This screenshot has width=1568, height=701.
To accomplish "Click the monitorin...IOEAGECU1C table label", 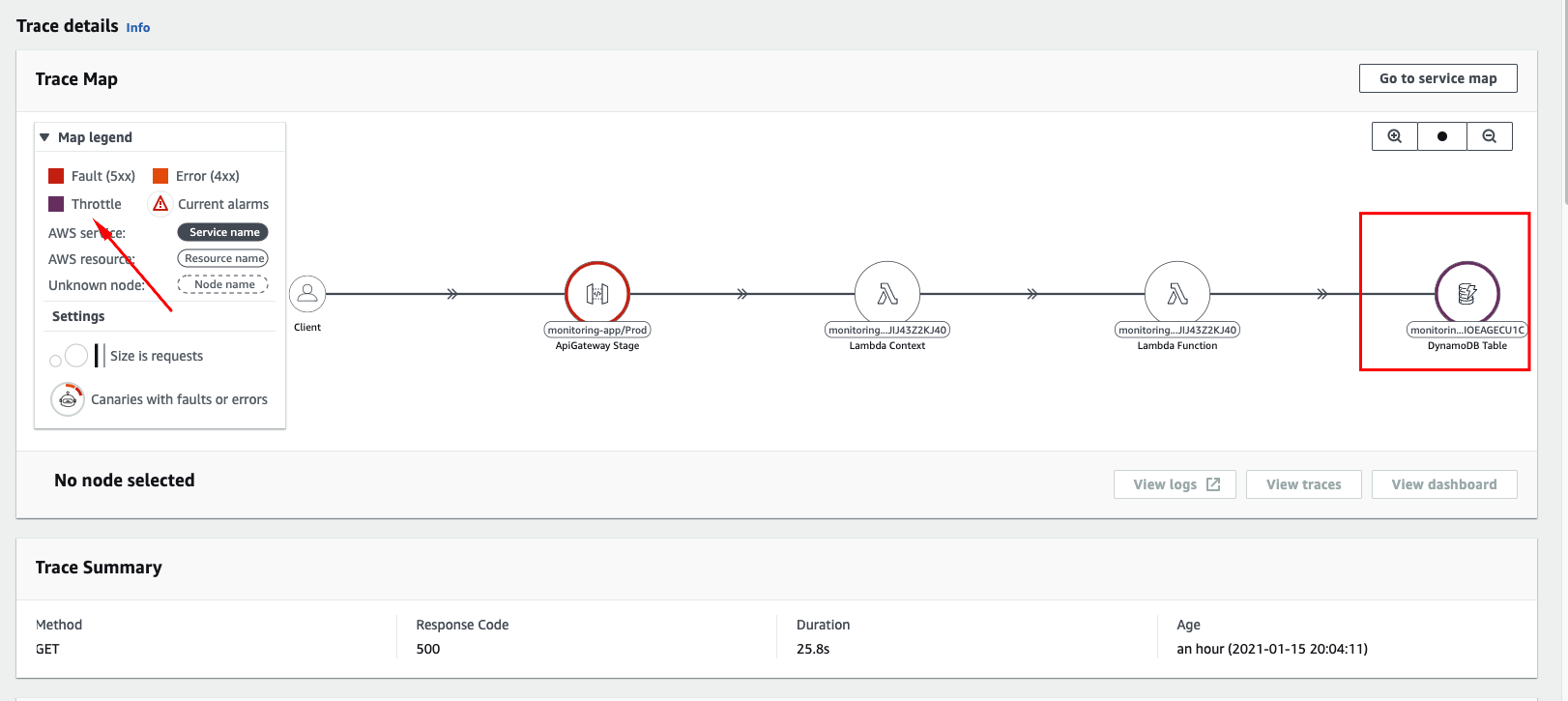I will [x=1467, y=330].
